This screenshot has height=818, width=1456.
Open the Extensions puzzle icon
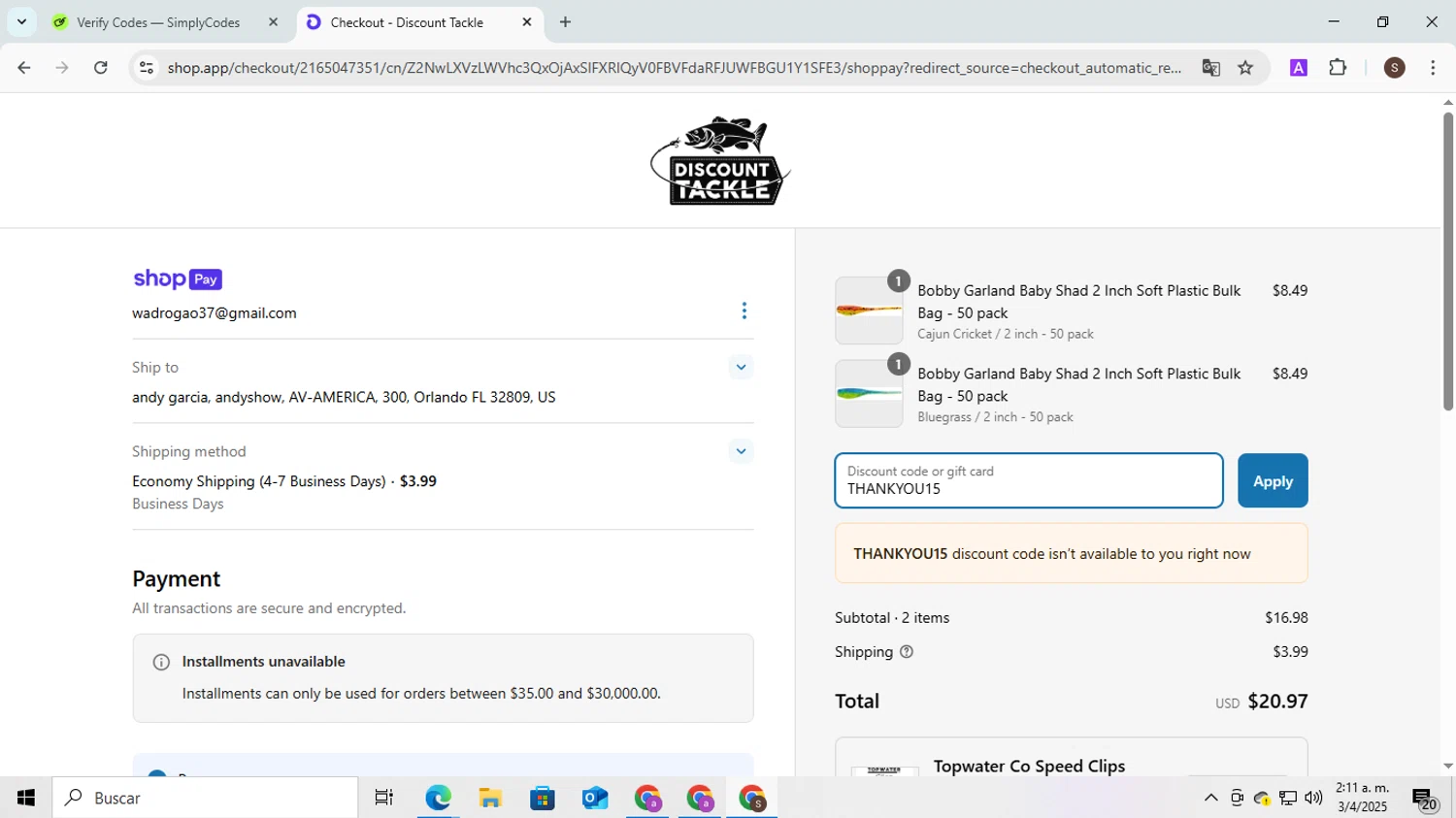(x=1338, y=68)
